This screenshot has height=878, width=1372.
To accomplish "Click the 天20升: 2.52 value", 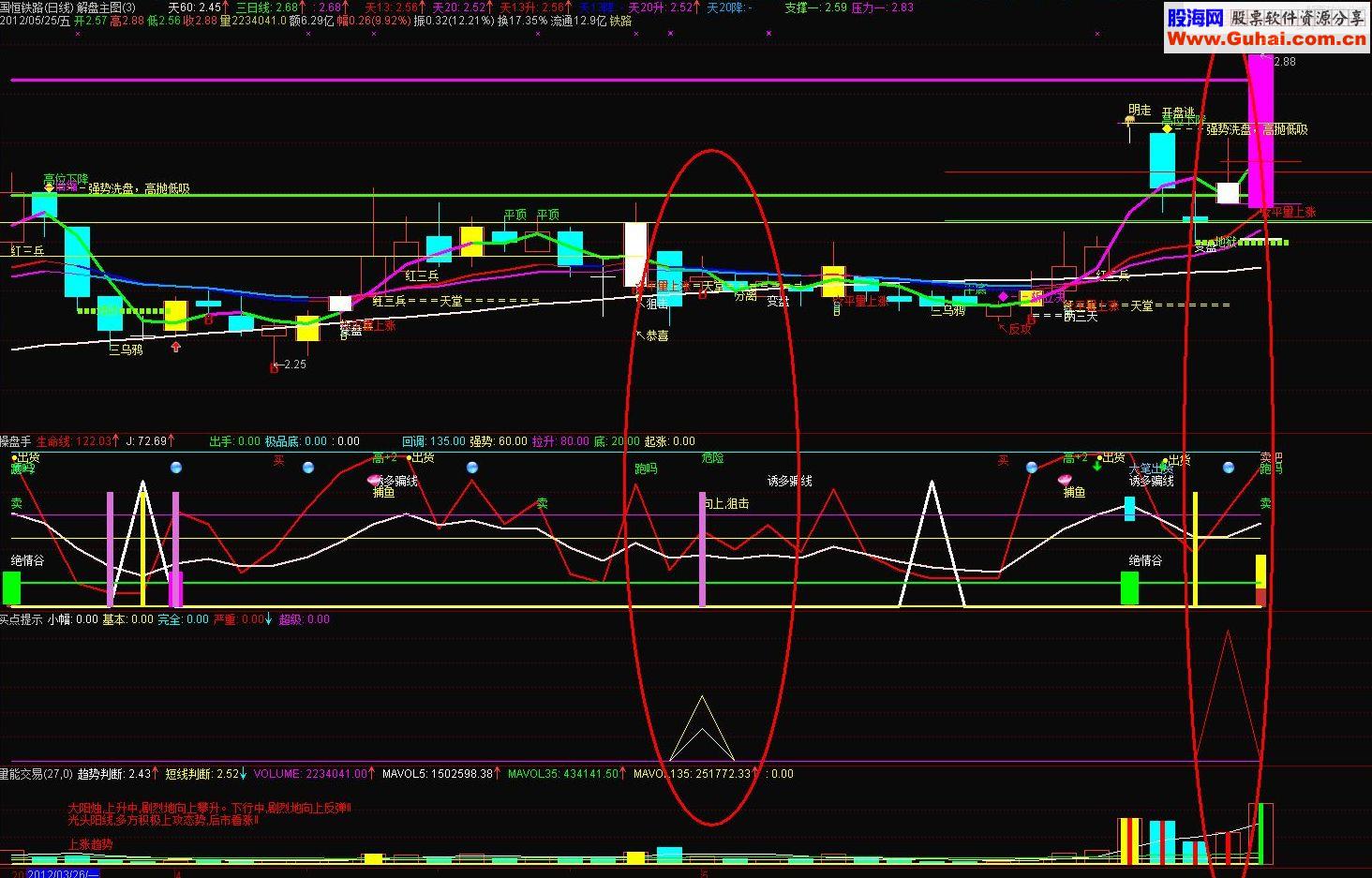I will tap(660, 7).
